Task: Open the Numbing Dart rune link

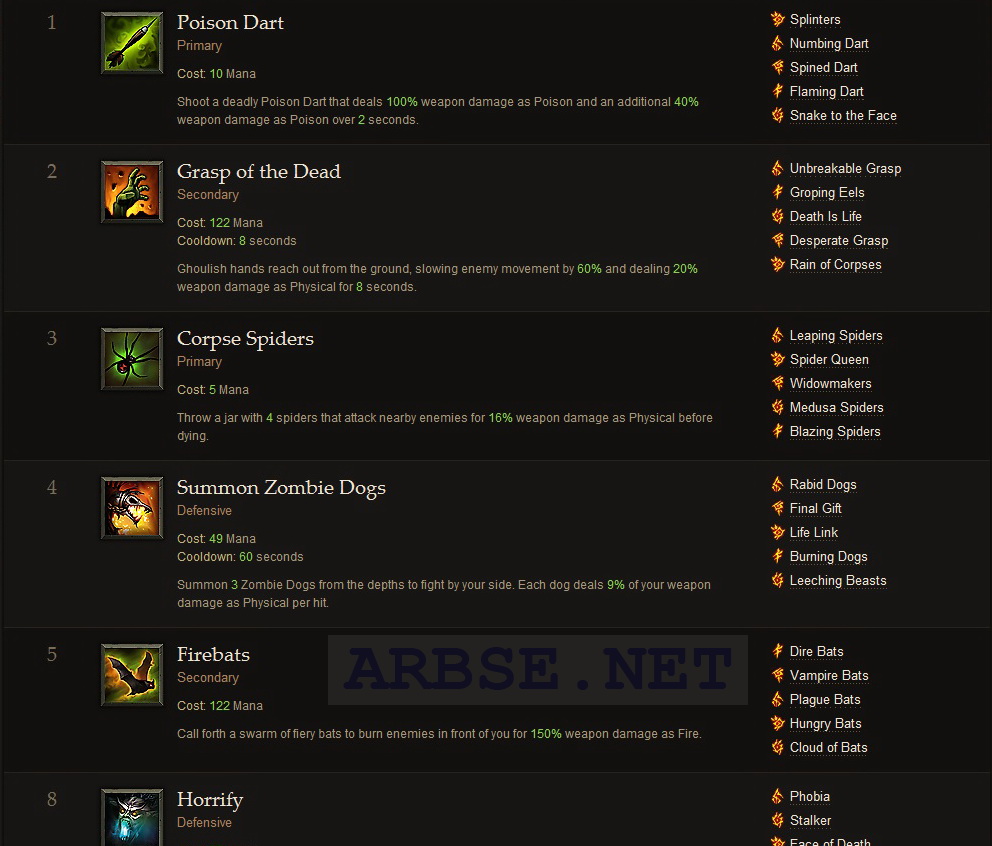Action: (x=829, y=44)
